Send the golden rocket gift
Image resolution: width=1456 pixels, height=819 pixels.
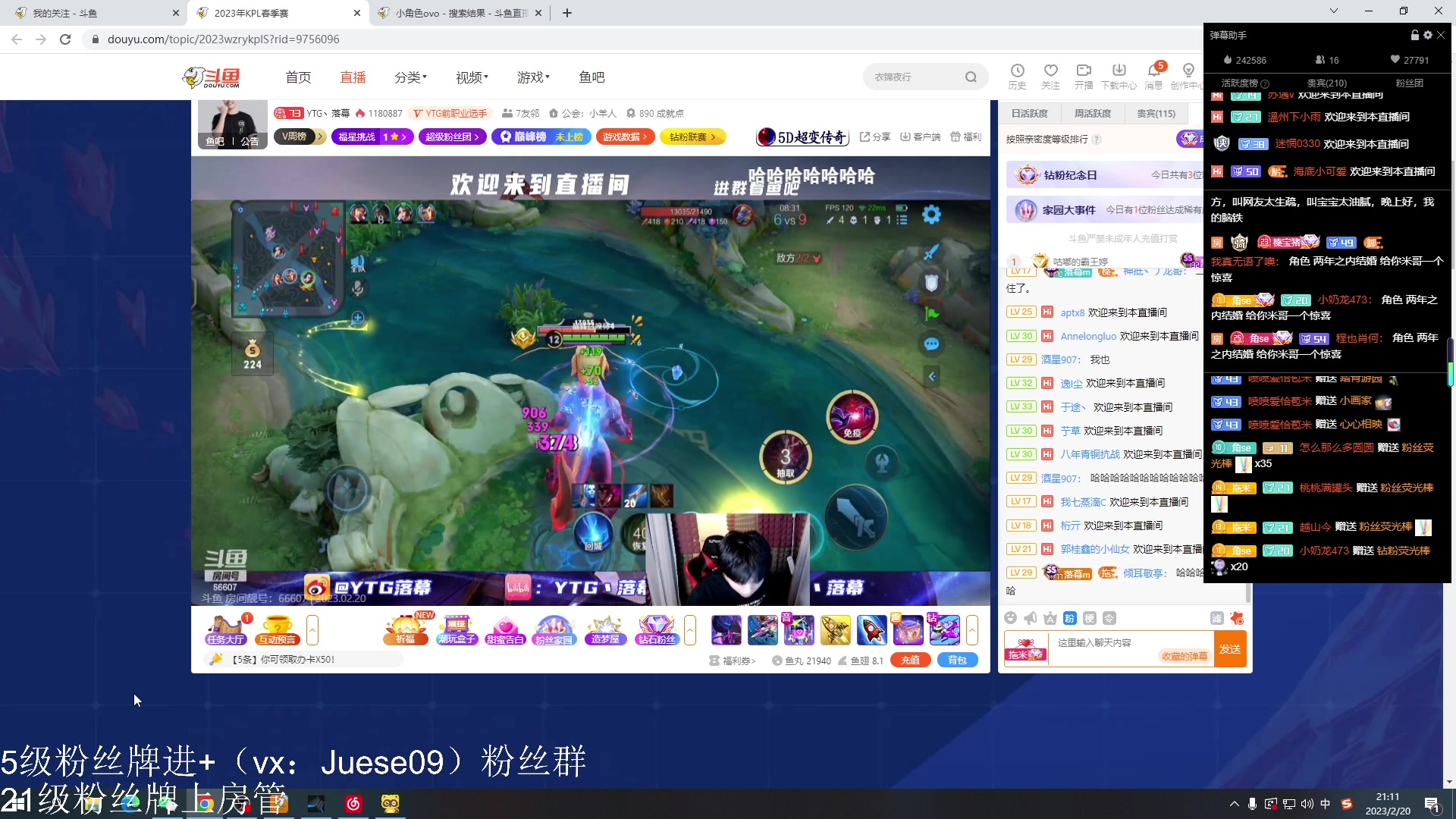[835, 630]
